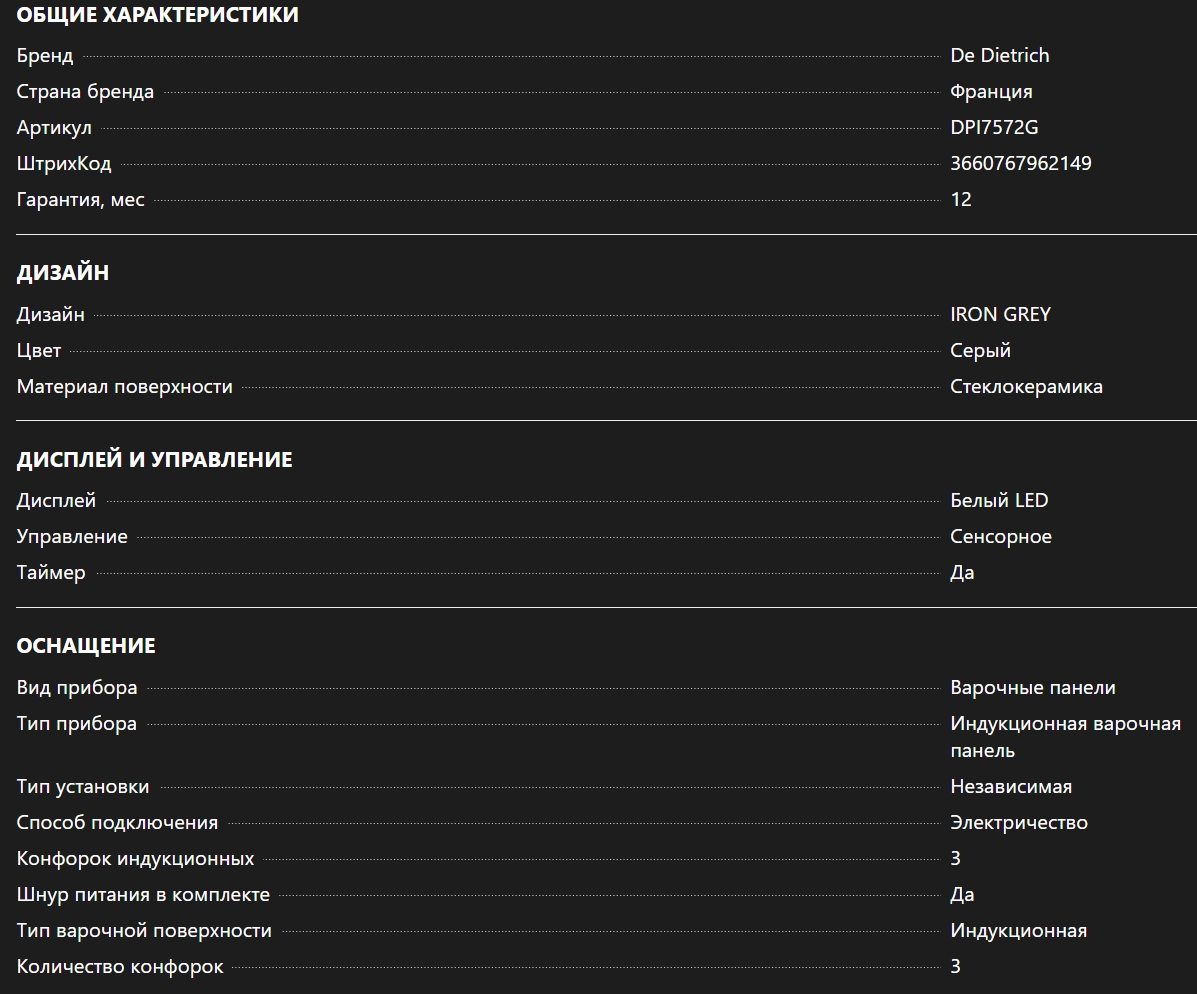1197x994 pixels.
Task: Click the Шнур питания в комплекте label
Action: pyautogui.click(x=143, y=895)
